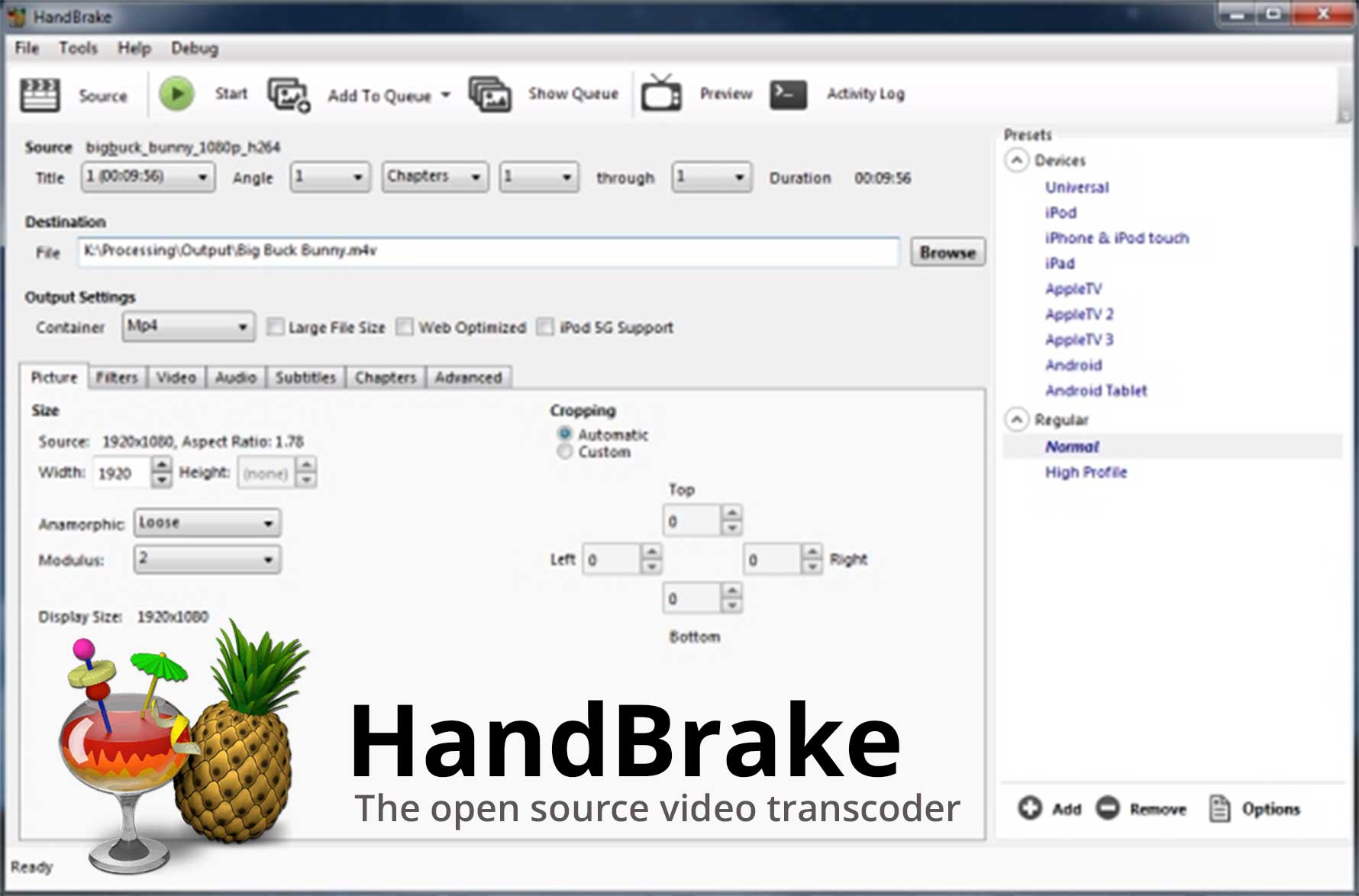Image resolution: width=1359 pixels, height=896 pixels.
Task: Switch to the Subtitles tab
Action: click(x=305, y=377)
